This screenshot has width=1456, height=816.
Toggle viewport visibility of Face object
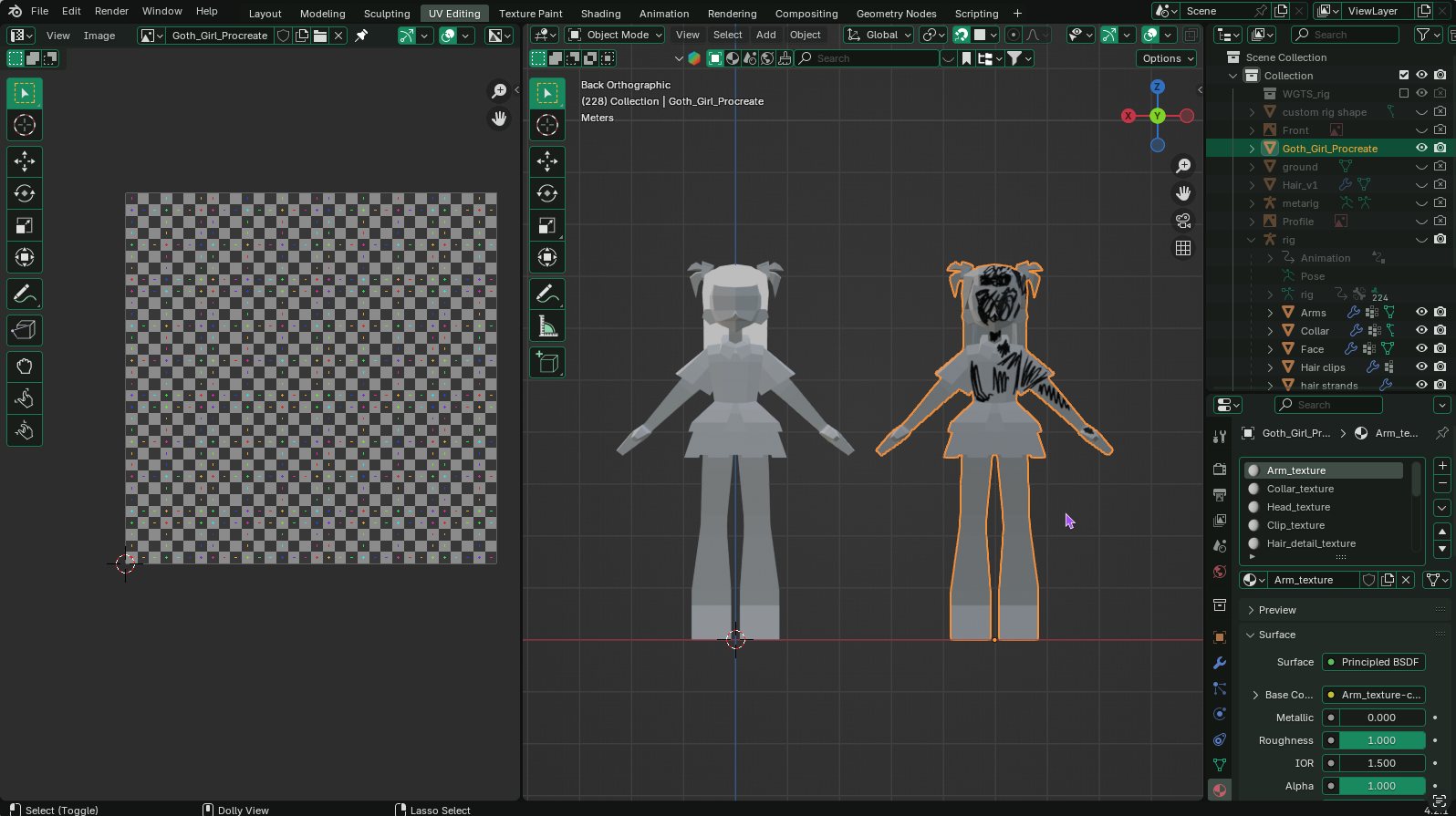(x=1421, y=348)
